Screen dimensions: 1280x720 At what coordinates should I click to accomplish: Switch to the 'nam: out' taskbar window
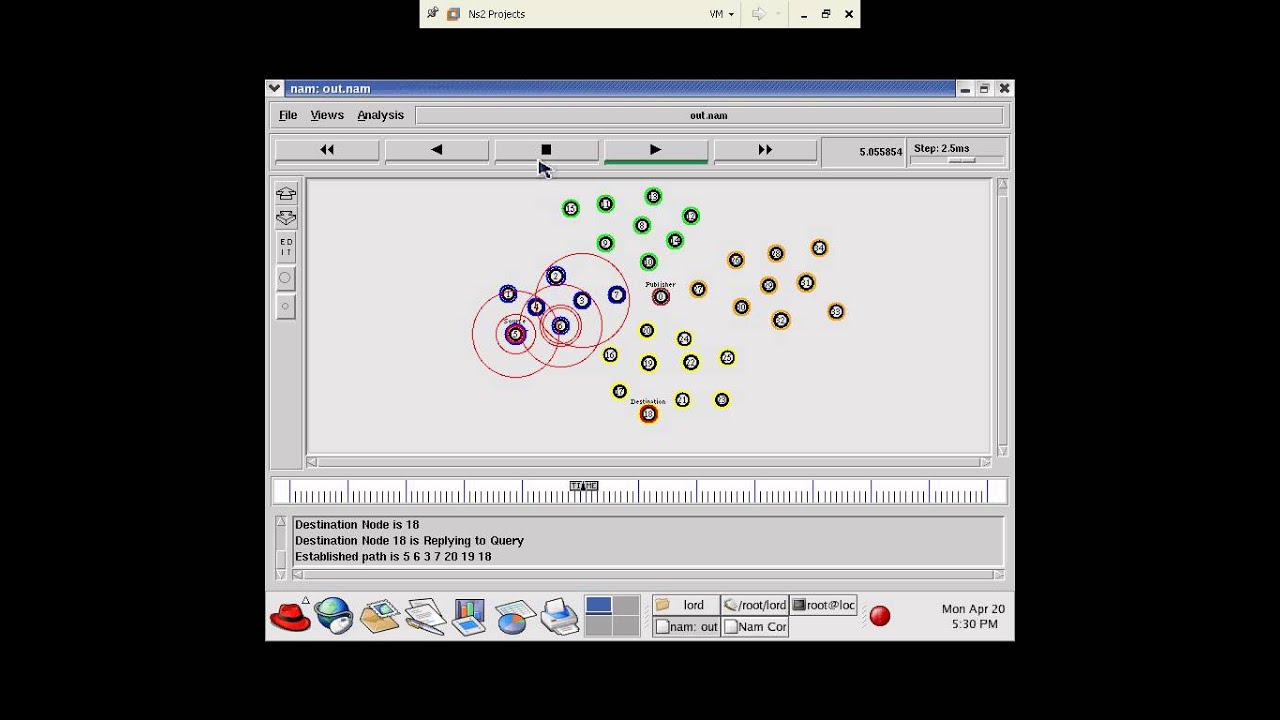pyautogui.click(x=686, y=627)
